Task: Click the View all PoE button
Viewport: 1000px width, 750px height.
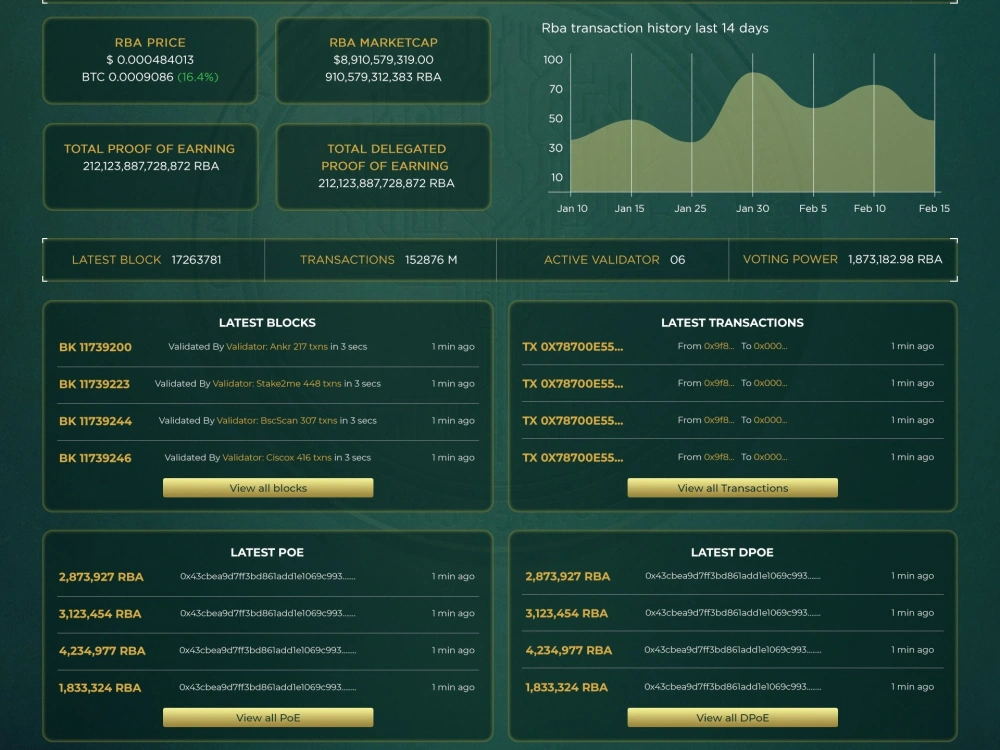Action: tap(267, 717)
